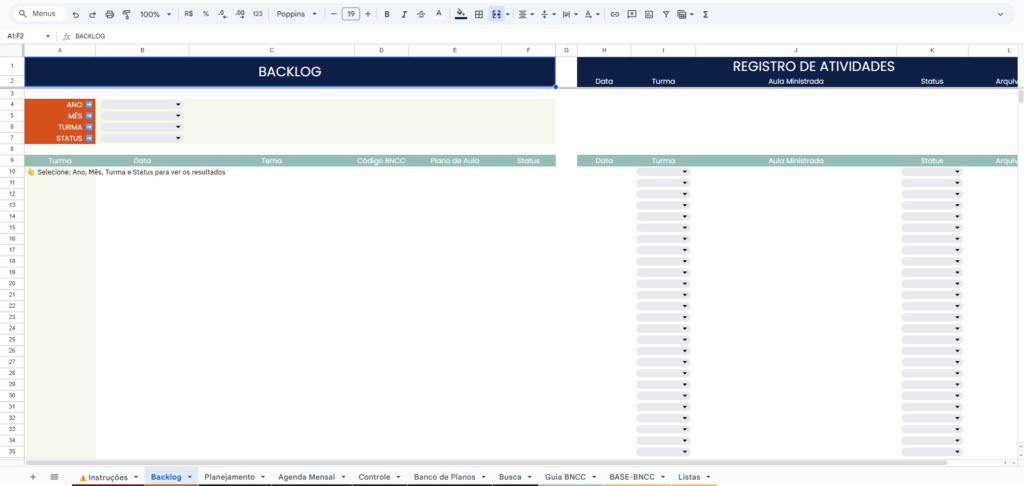Toggle italic formatting
The image size is (1024, 486).
[403, 15]
